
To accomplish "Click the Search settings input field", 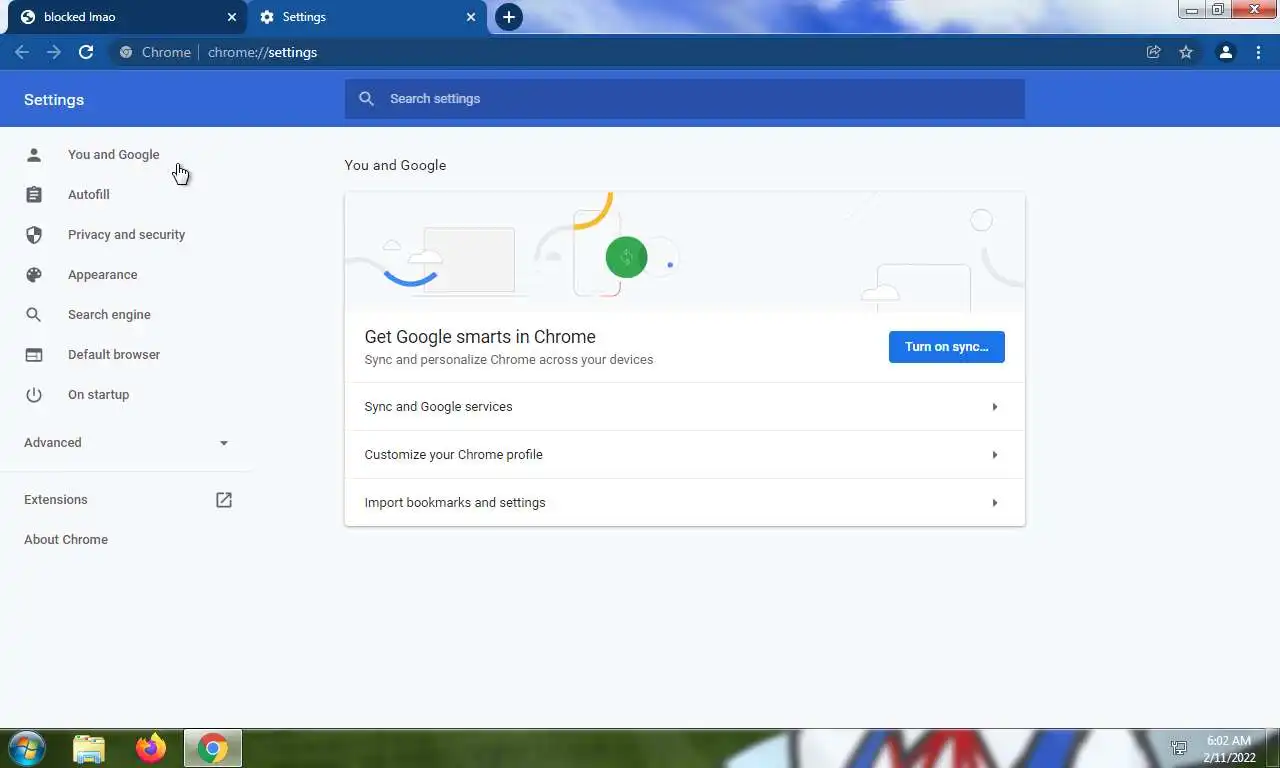I will coord(684,98).
